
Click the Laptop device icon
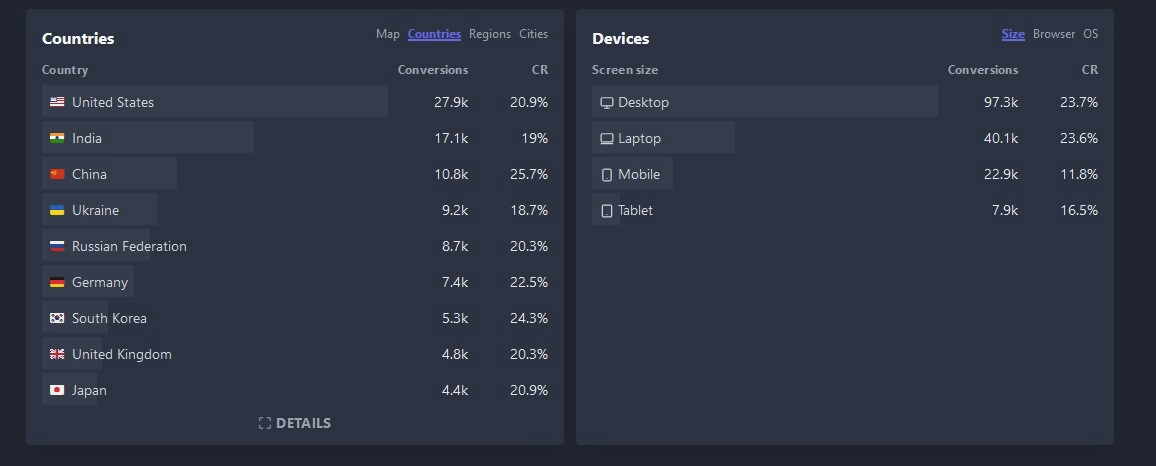tap(607, 139)
